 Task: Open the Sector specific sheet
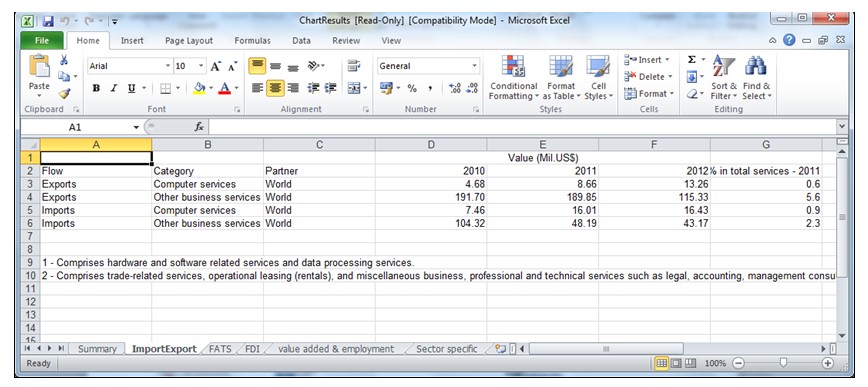tap(446, 349)
